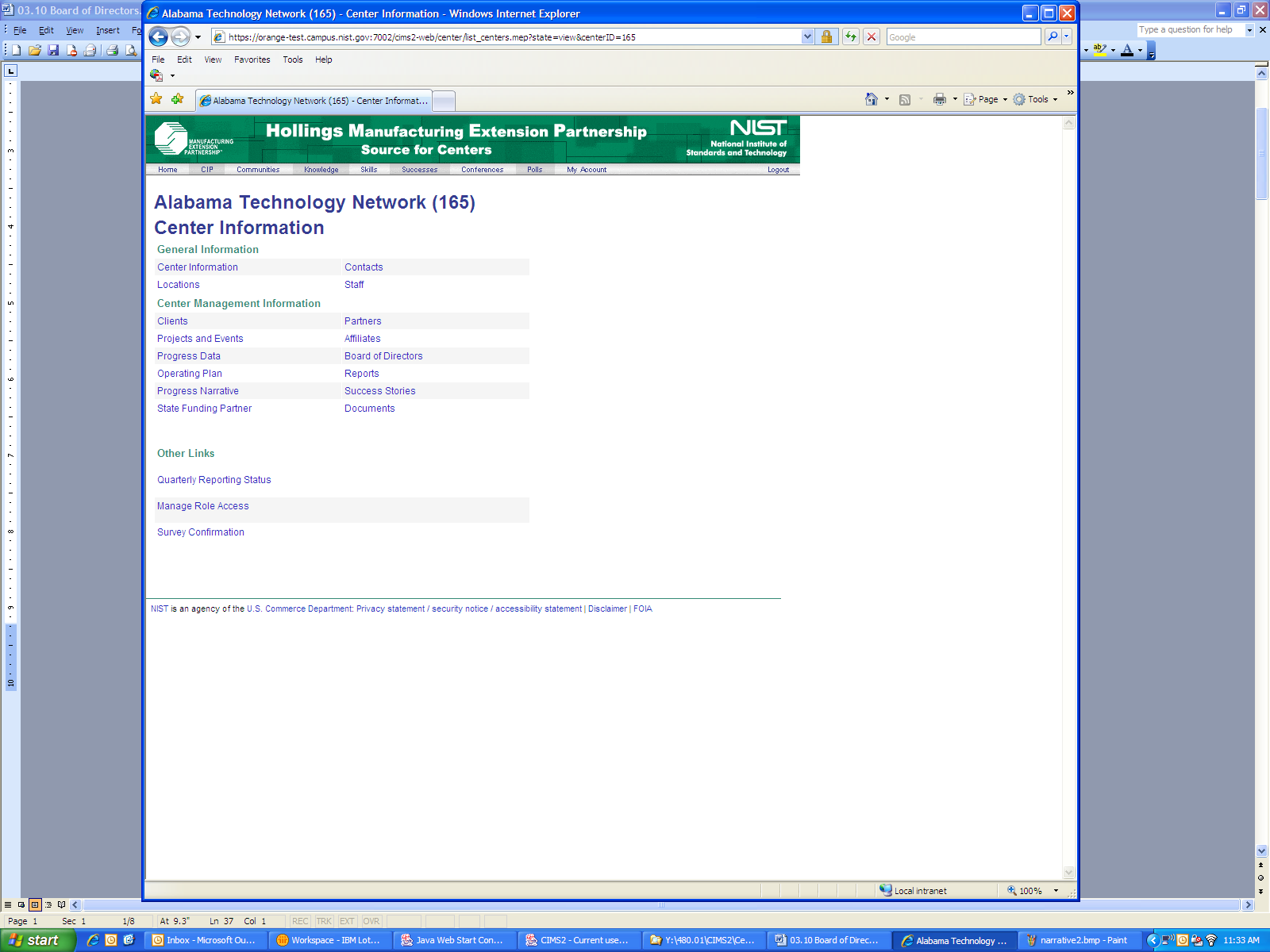The height and width of the screenshot is (952, 1270).
Task: Click the Refresh button beside address bar
Action: [851, 36]
